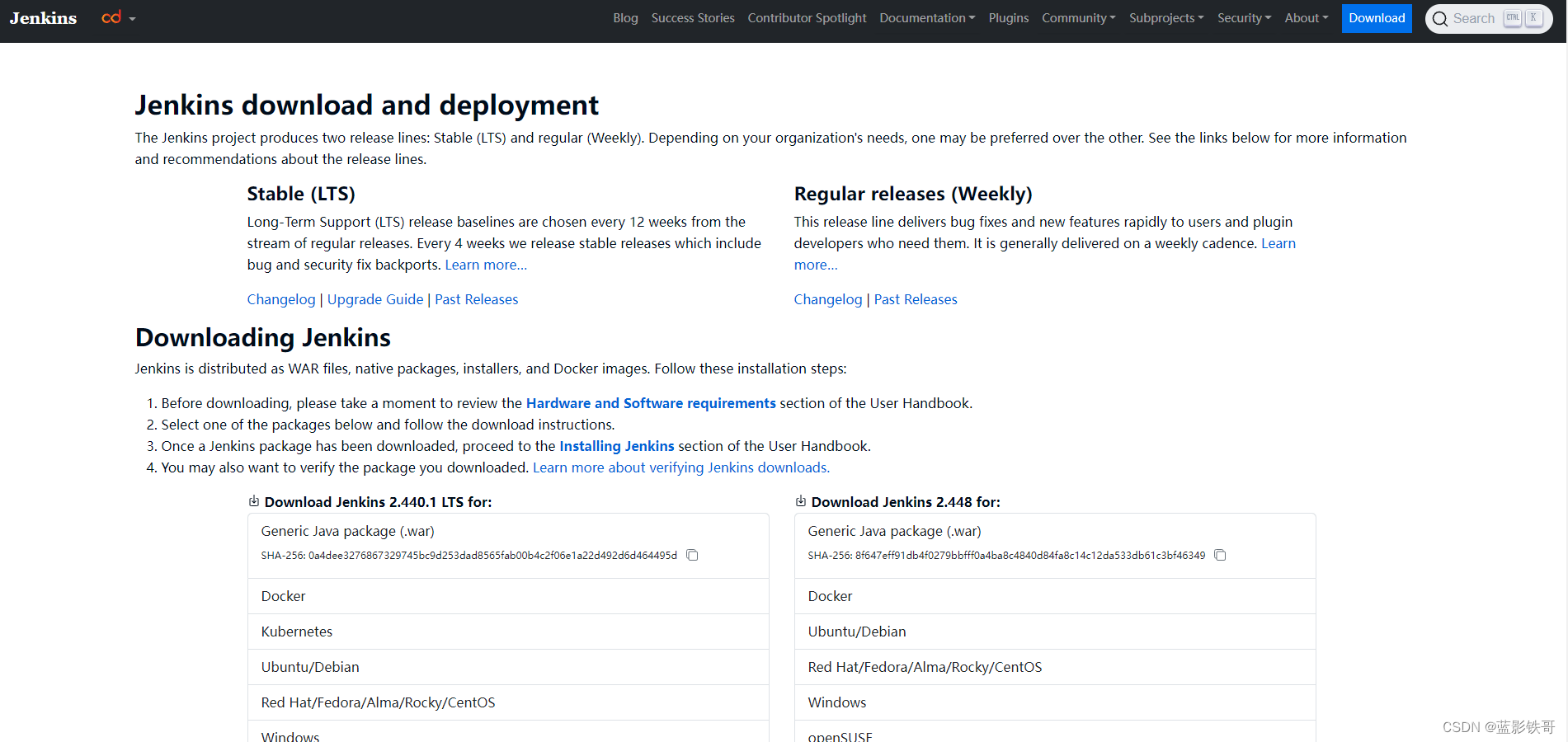Screen dimensions: 1568x742
Task: Go to Success Stories
Action: (x=693, y=18)
